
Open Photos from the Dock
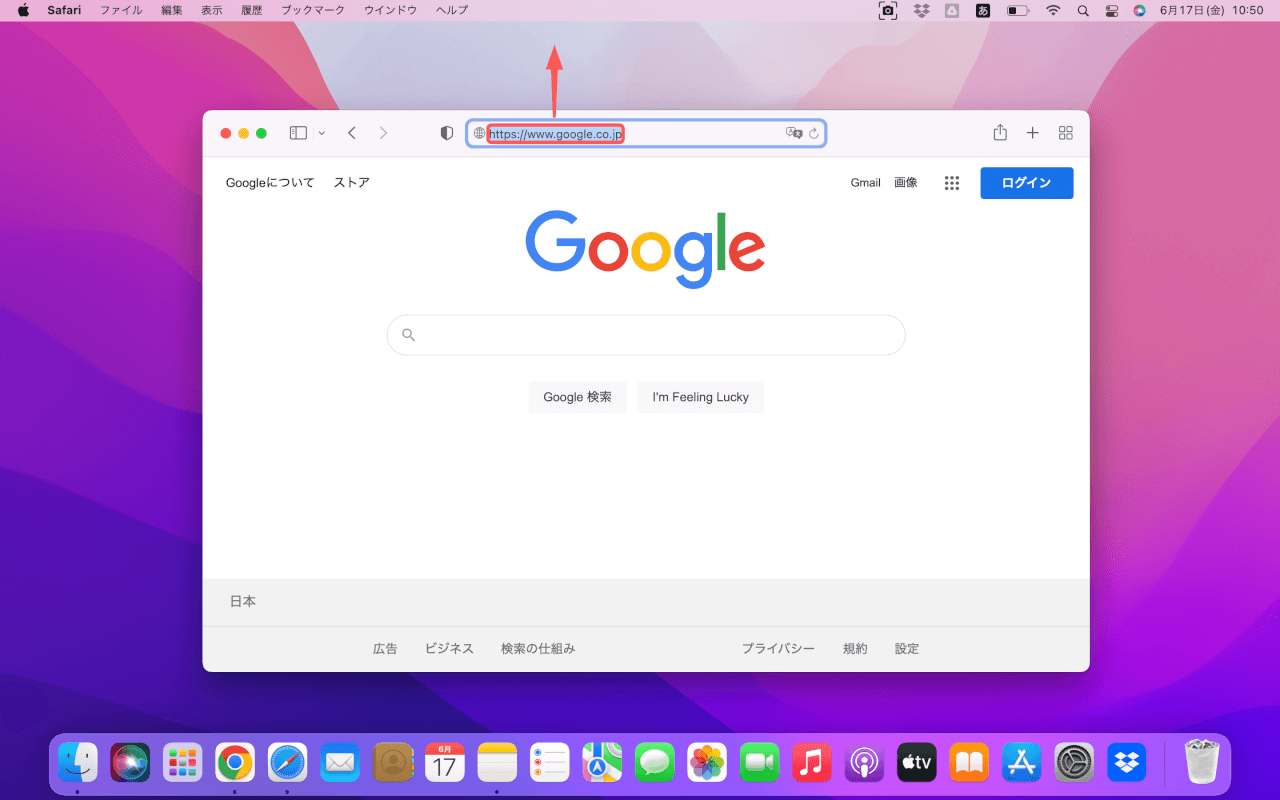click(x=707, y=762)
